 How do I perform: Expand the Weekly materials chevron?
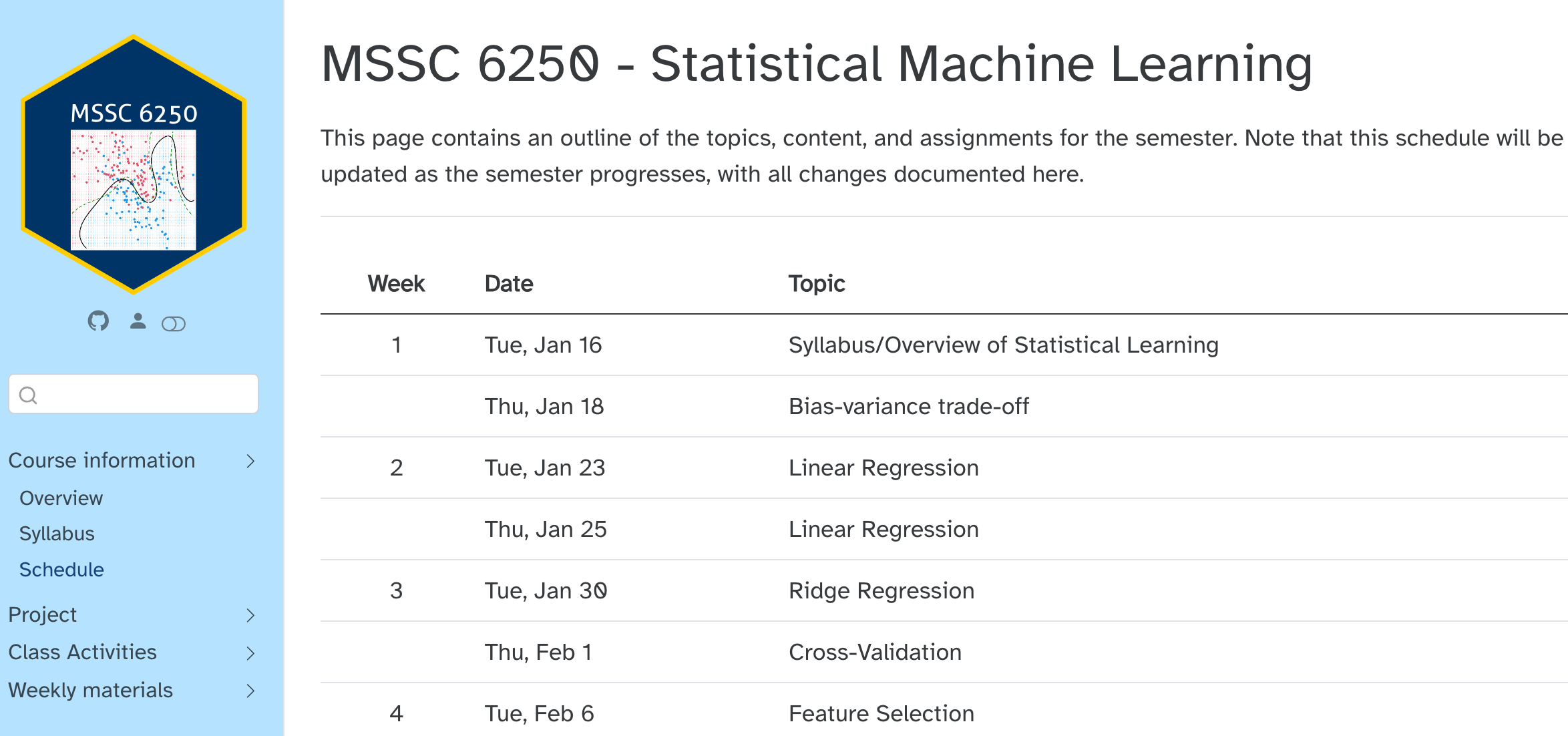tap(250, 691)
